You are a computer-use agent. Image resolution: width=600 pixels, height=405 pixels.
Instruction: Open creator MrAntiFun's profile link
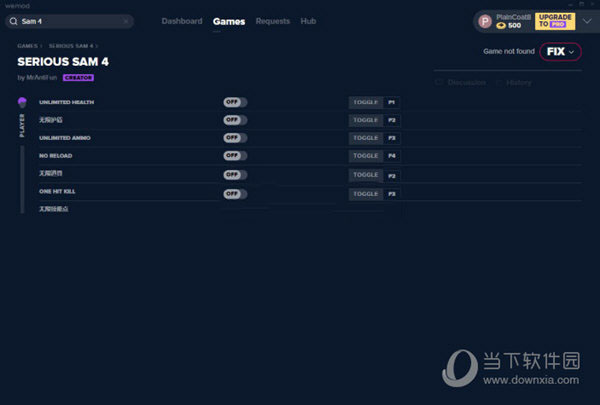(x=41, y=78)
